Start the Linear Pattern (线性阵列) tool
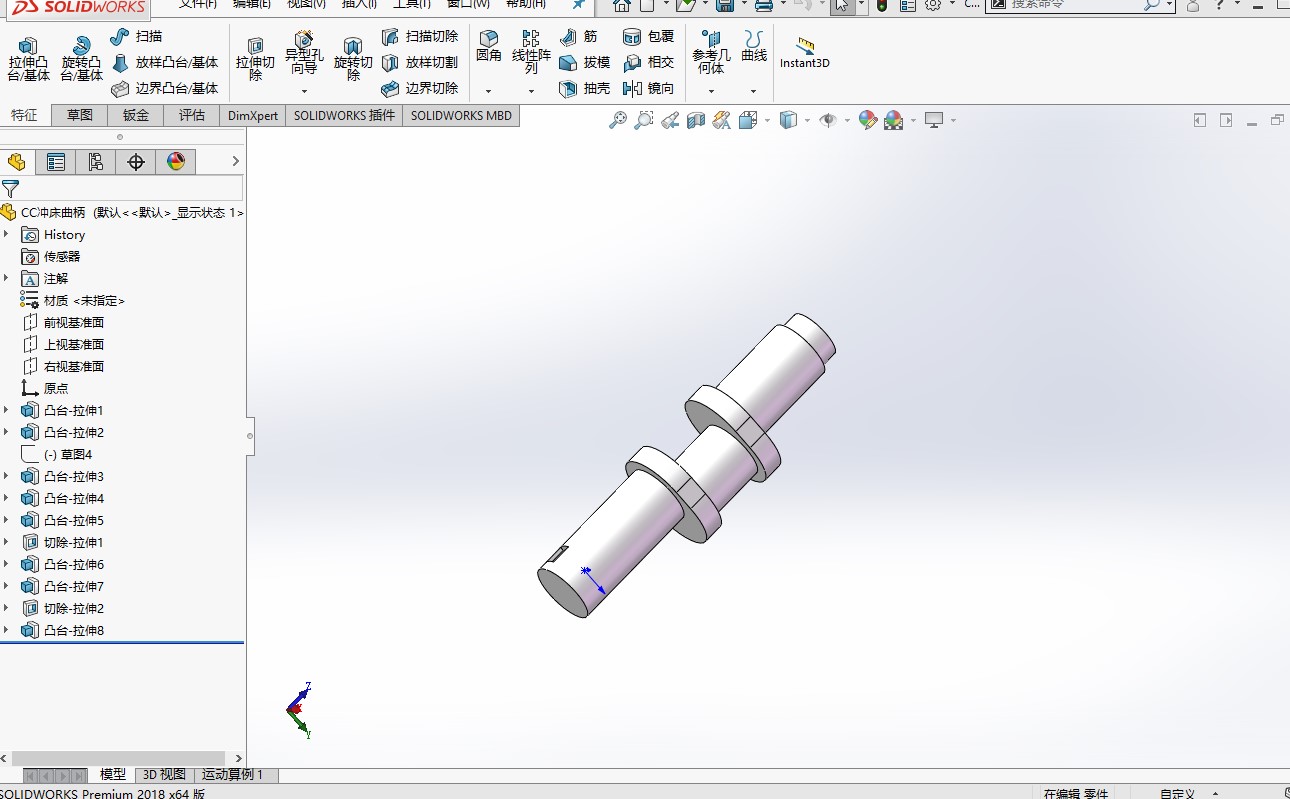The width and height of the screenshot is (1290, 799). click(x=531, y=52)
